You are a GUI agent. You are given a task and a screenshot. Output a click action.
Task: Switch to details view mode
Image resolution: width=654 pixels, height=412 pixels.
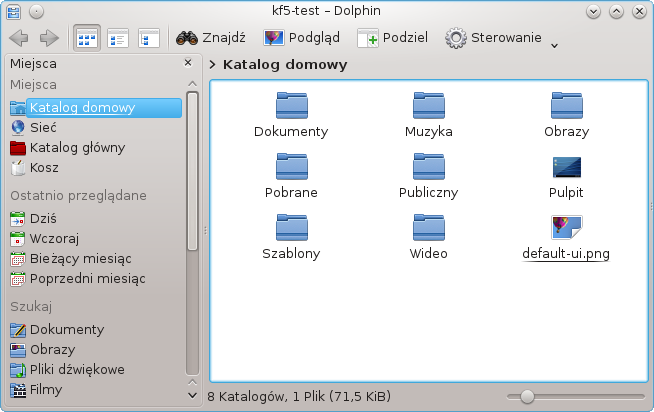coord(149,39)
